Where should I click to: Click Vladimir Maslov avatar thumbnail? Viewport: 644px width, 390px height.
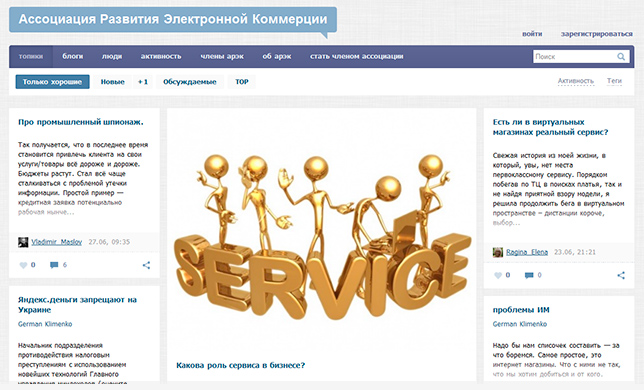(x=23, y=242)
